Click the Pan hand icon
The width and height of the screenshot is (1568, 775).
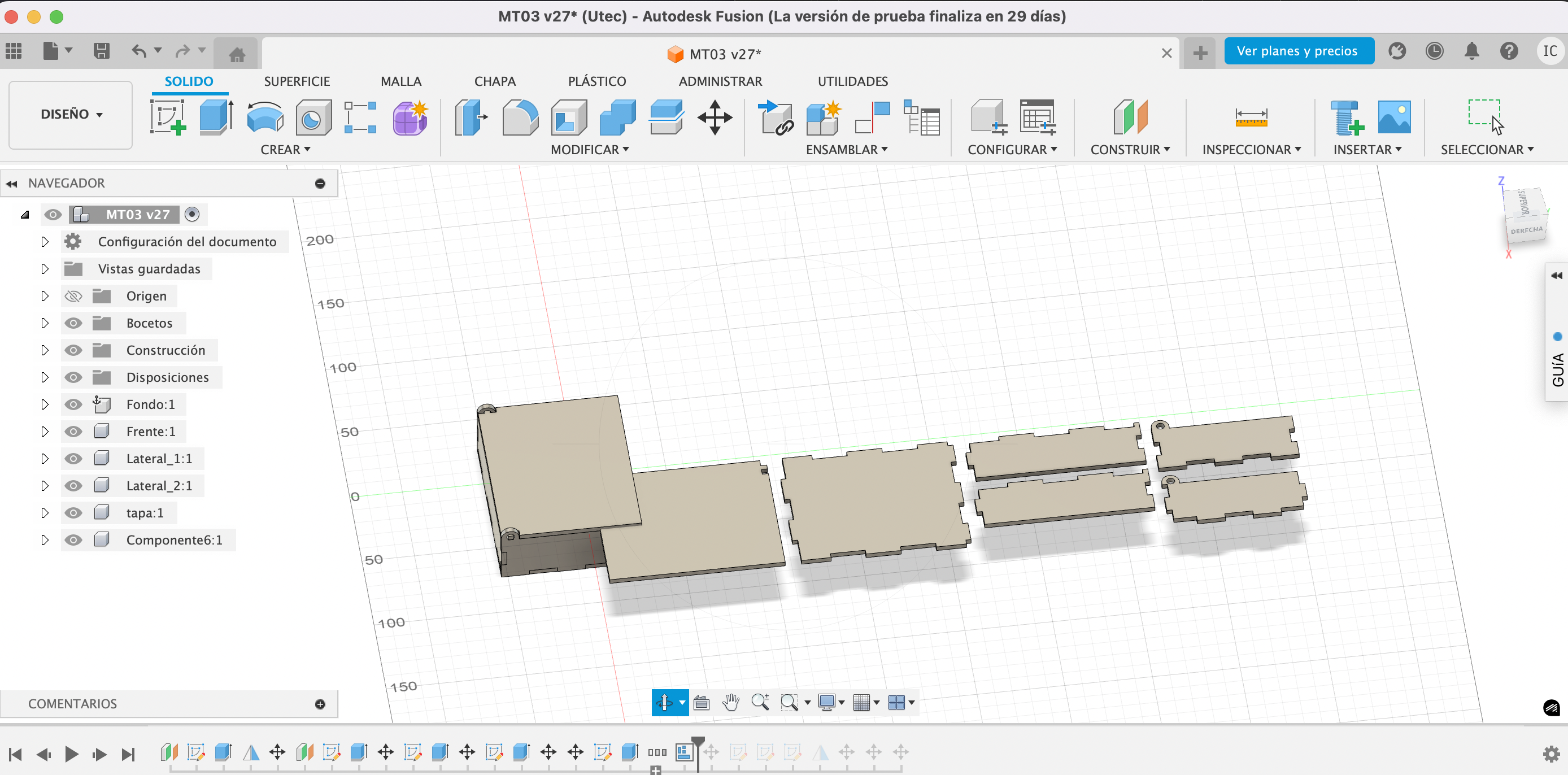tap(730, 702)
